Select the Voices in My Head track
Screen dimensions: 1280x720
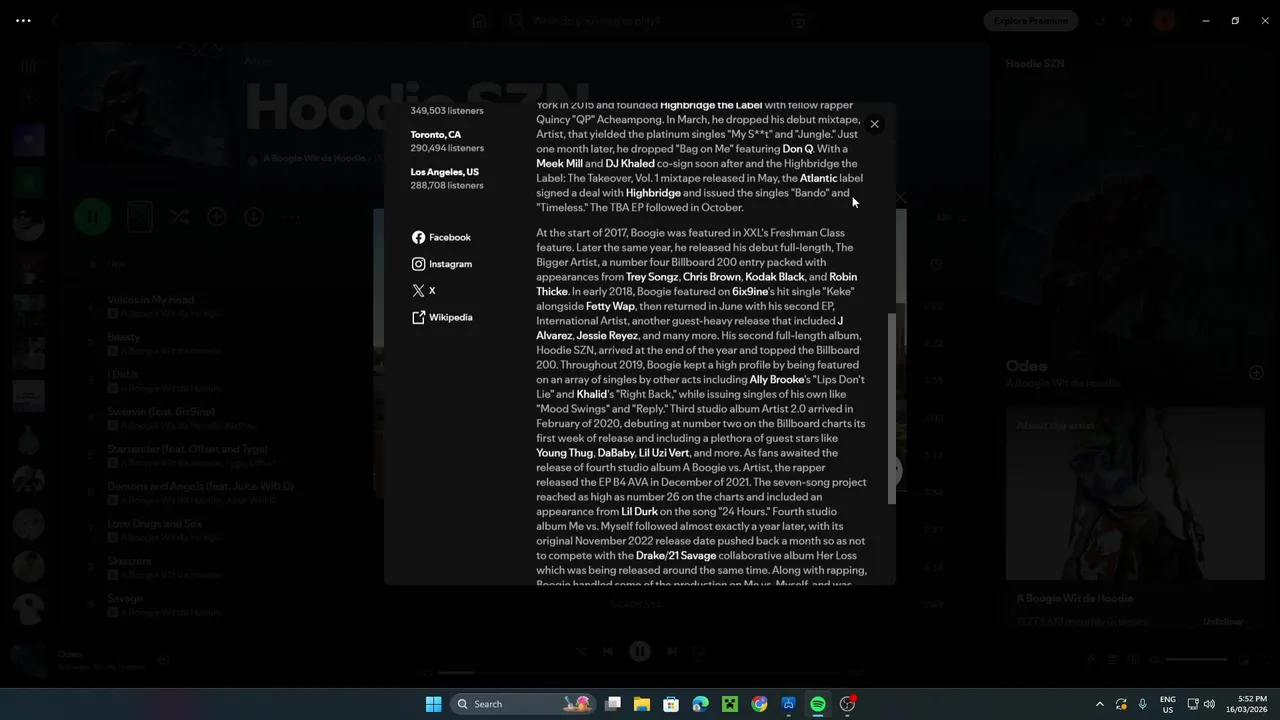(151, 300)
